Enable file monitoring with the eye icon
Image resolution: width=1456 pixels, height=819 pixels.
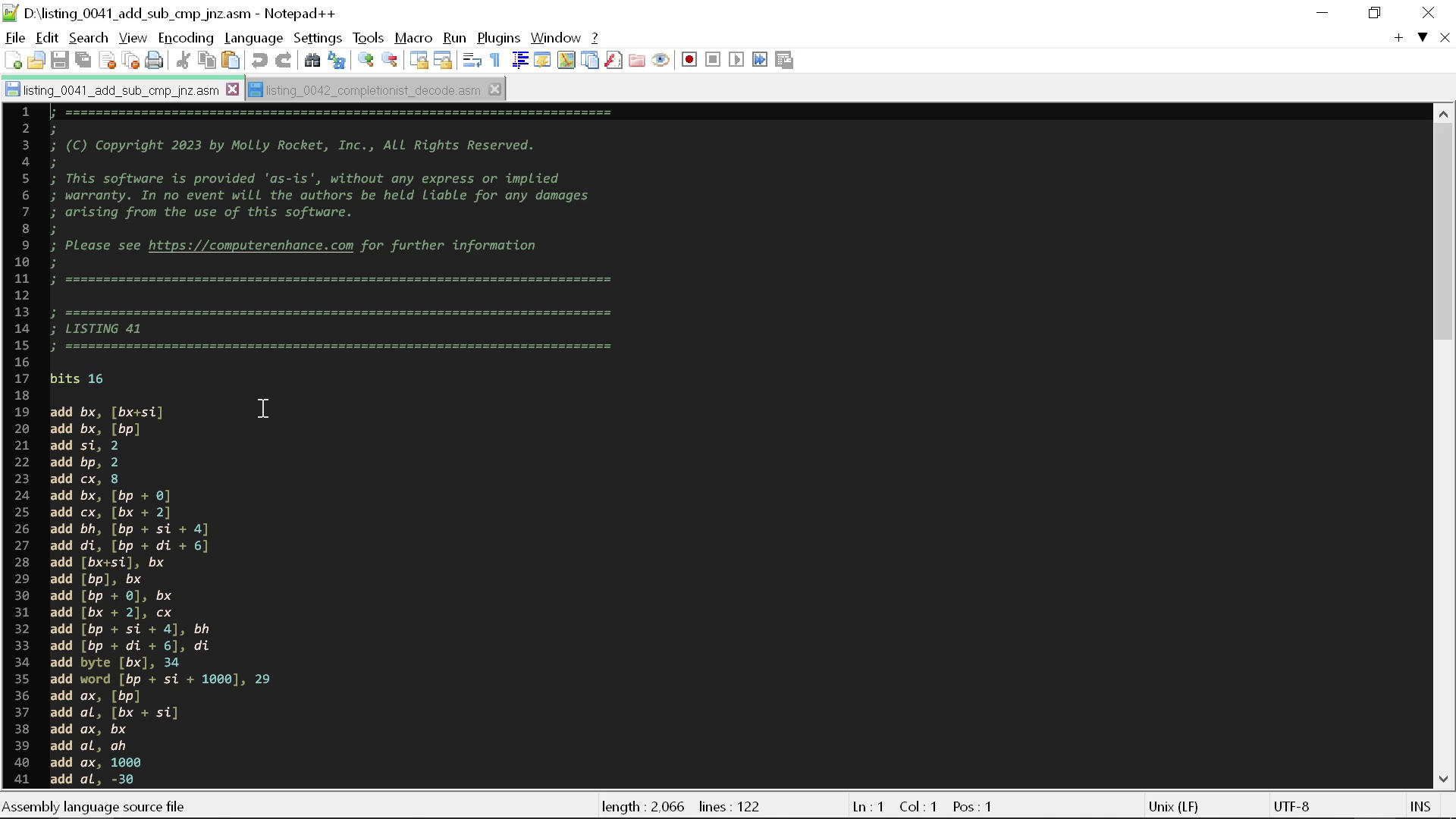[661, 60]
